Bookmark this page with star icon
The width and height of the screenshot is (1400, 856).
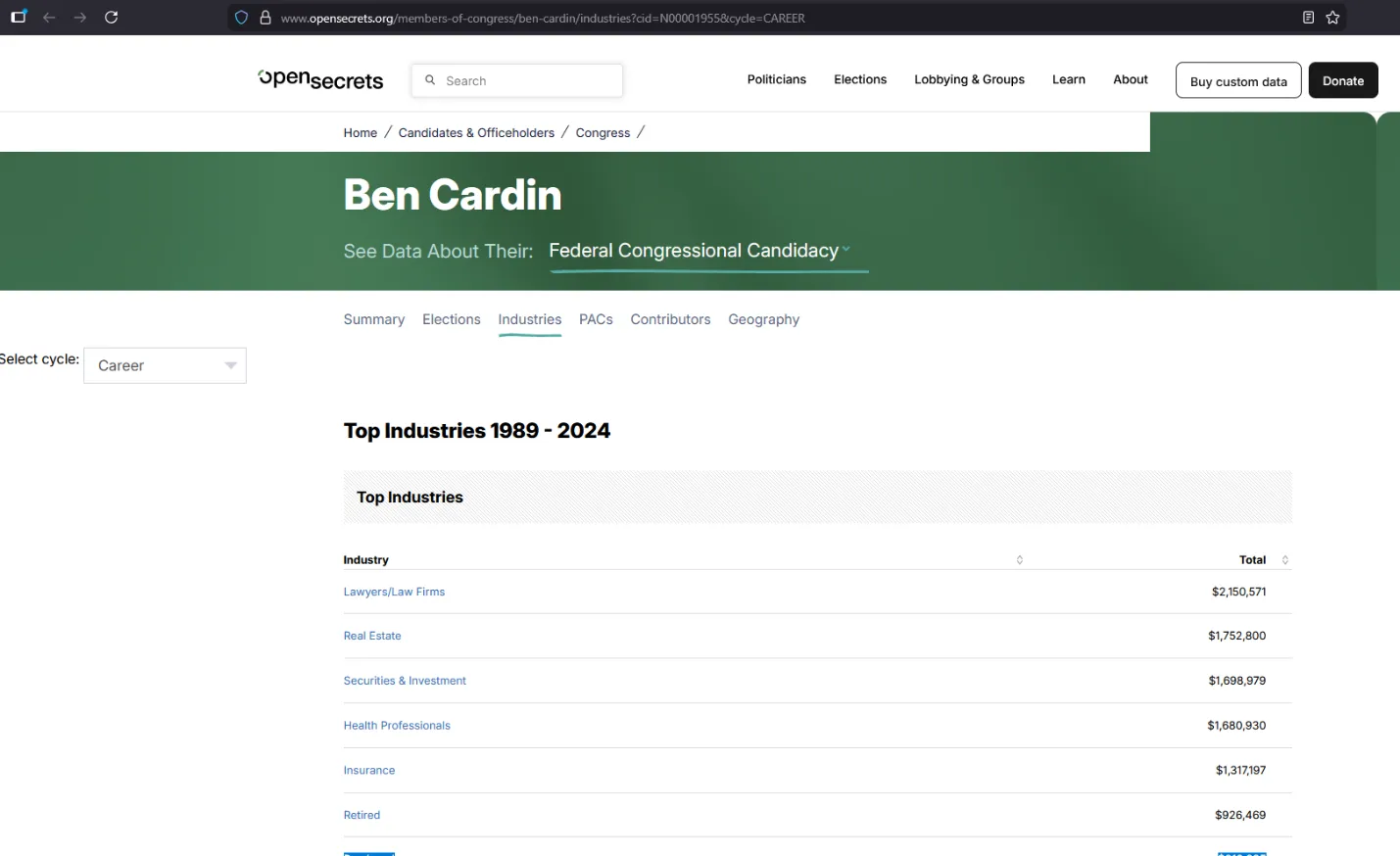1332,18
